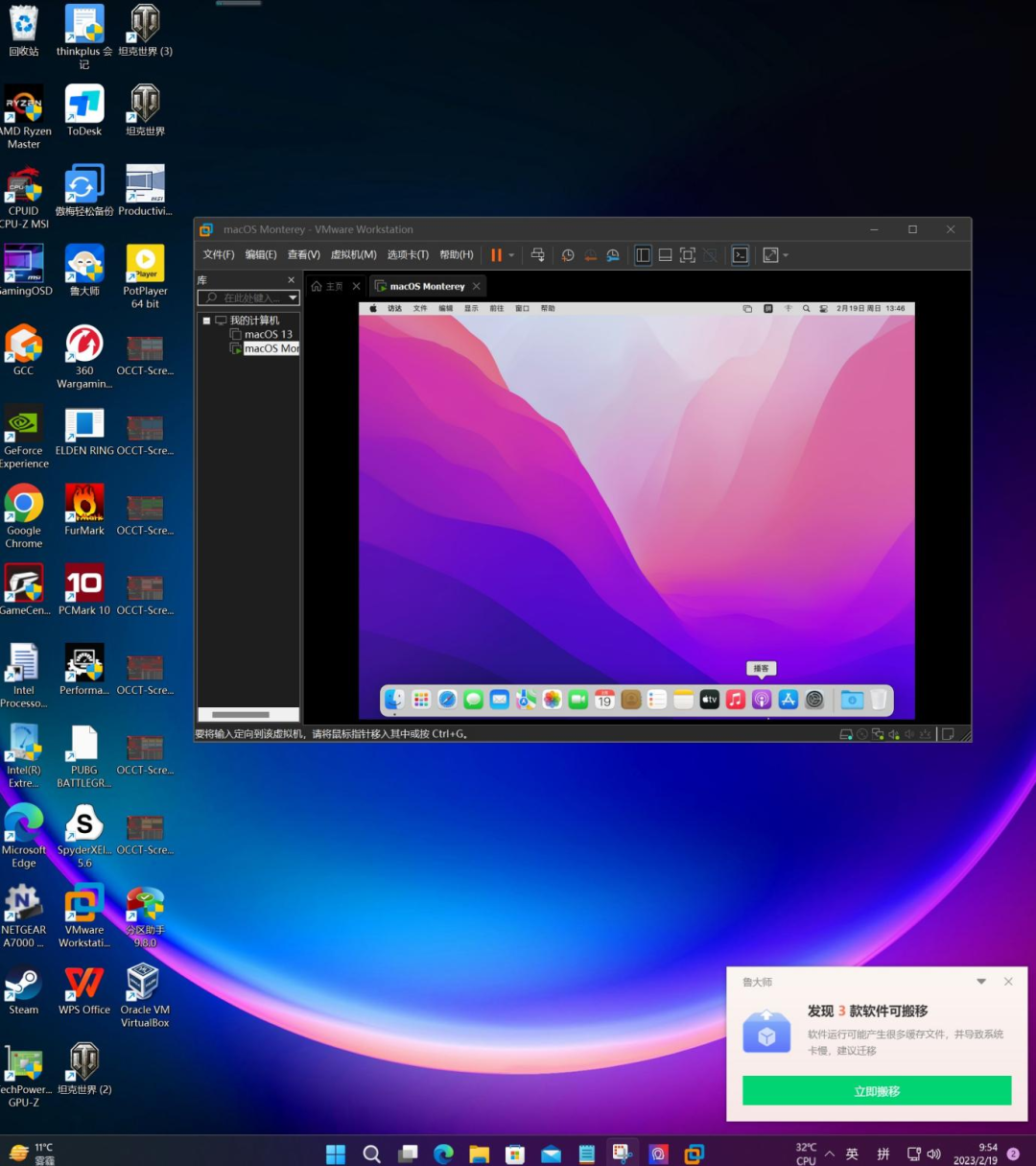Open the 查看(V) menu in VMware

tap(304, 255)
